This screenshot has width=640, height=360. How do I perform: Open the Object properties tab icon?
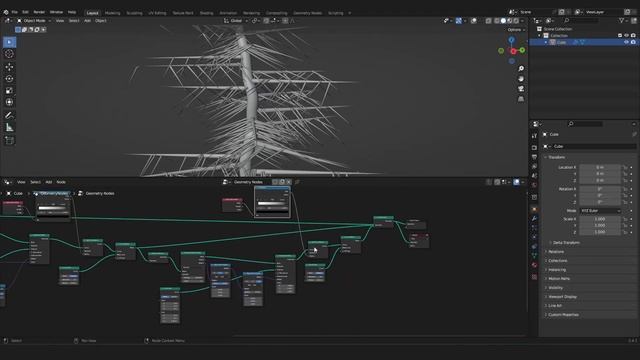pyautogui.click(x=534, y=209)
